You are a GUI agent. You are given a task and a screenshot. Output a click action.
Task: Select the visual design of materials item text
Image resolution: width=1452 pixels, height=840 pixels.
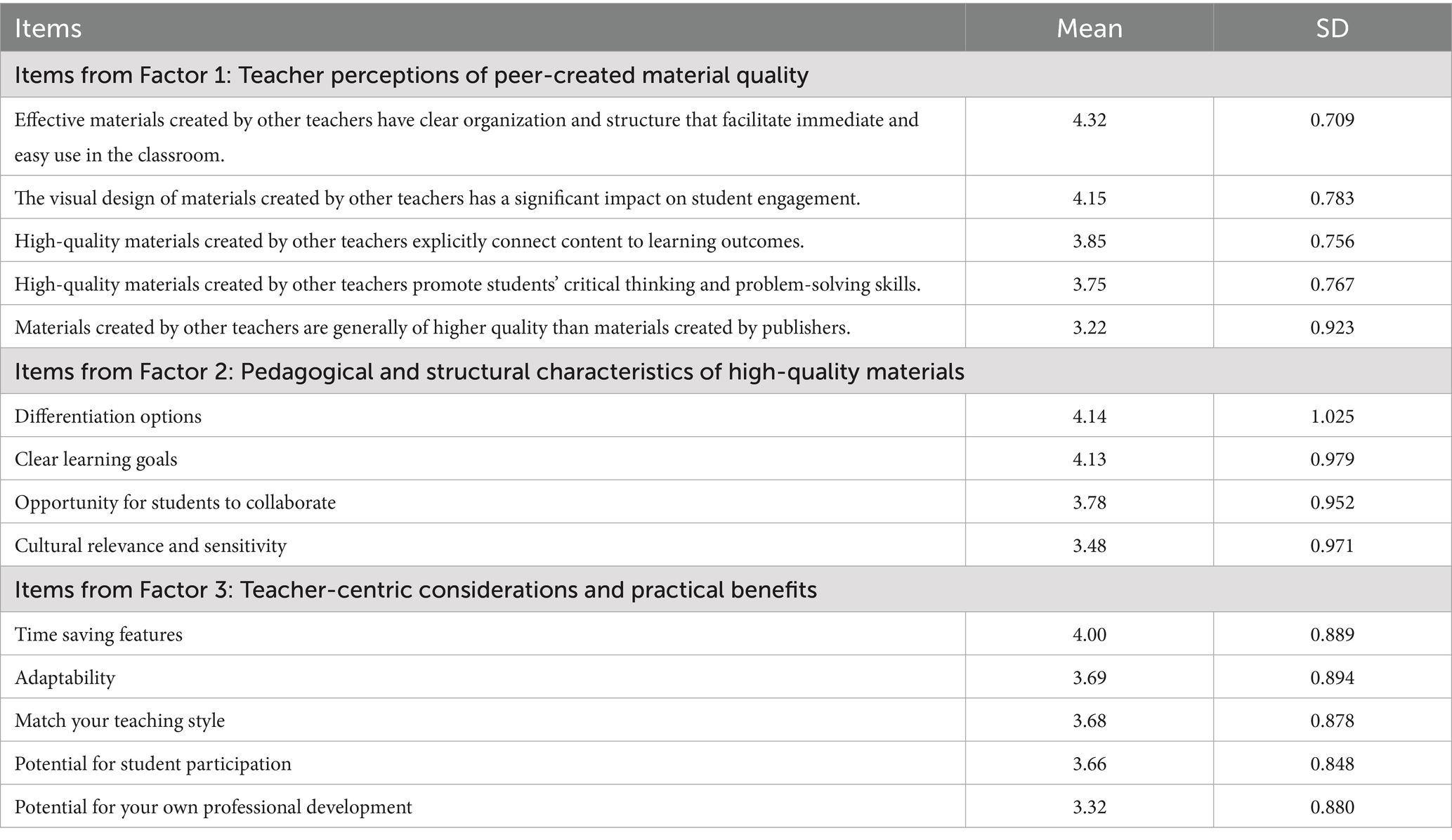pyautogui.click(x=437, y=199)
